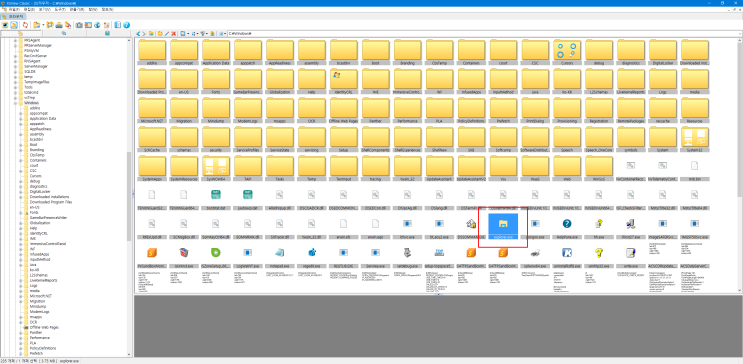Select SQLDB folder in tree
Screen dimensions: 743x364
30,72
